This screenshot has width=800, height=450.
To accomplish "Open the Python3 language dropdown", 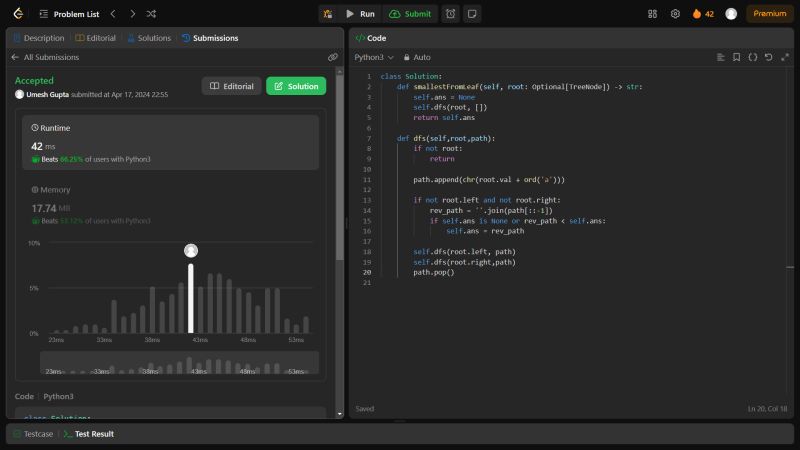I will pos(374,57).
